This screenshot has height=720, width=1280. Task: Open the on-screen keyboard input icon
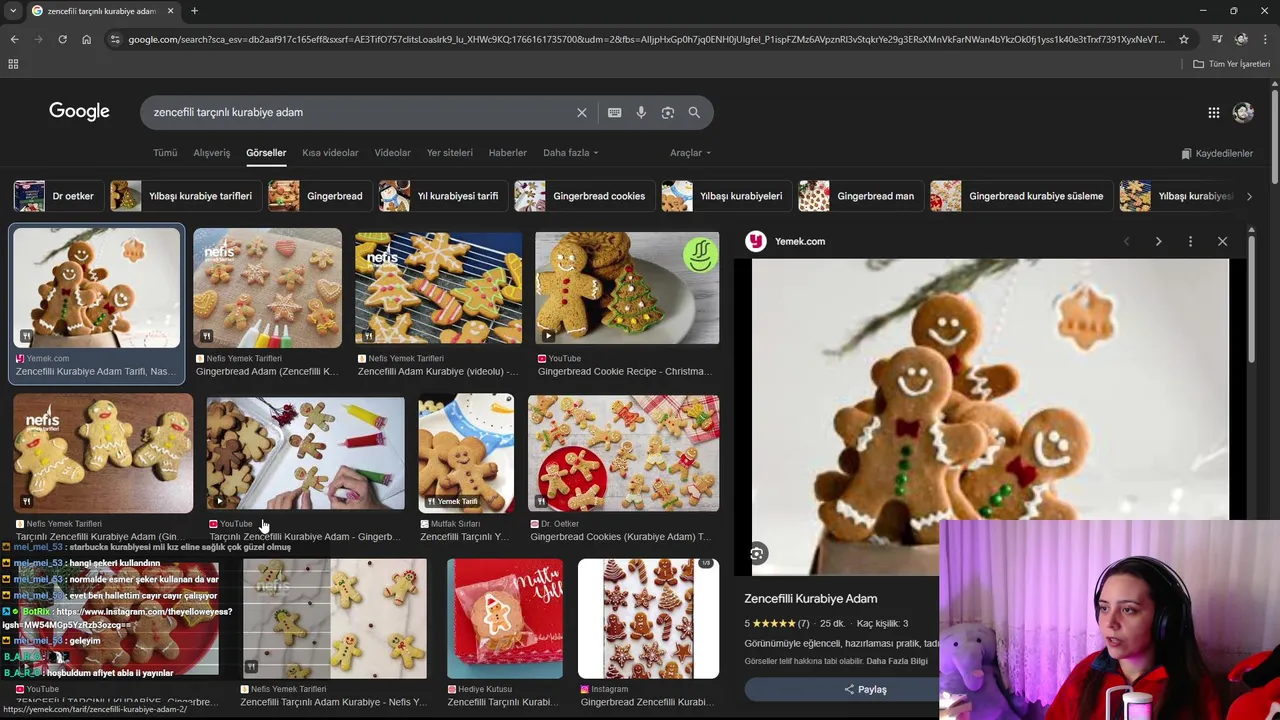click(x=614, y=113)
